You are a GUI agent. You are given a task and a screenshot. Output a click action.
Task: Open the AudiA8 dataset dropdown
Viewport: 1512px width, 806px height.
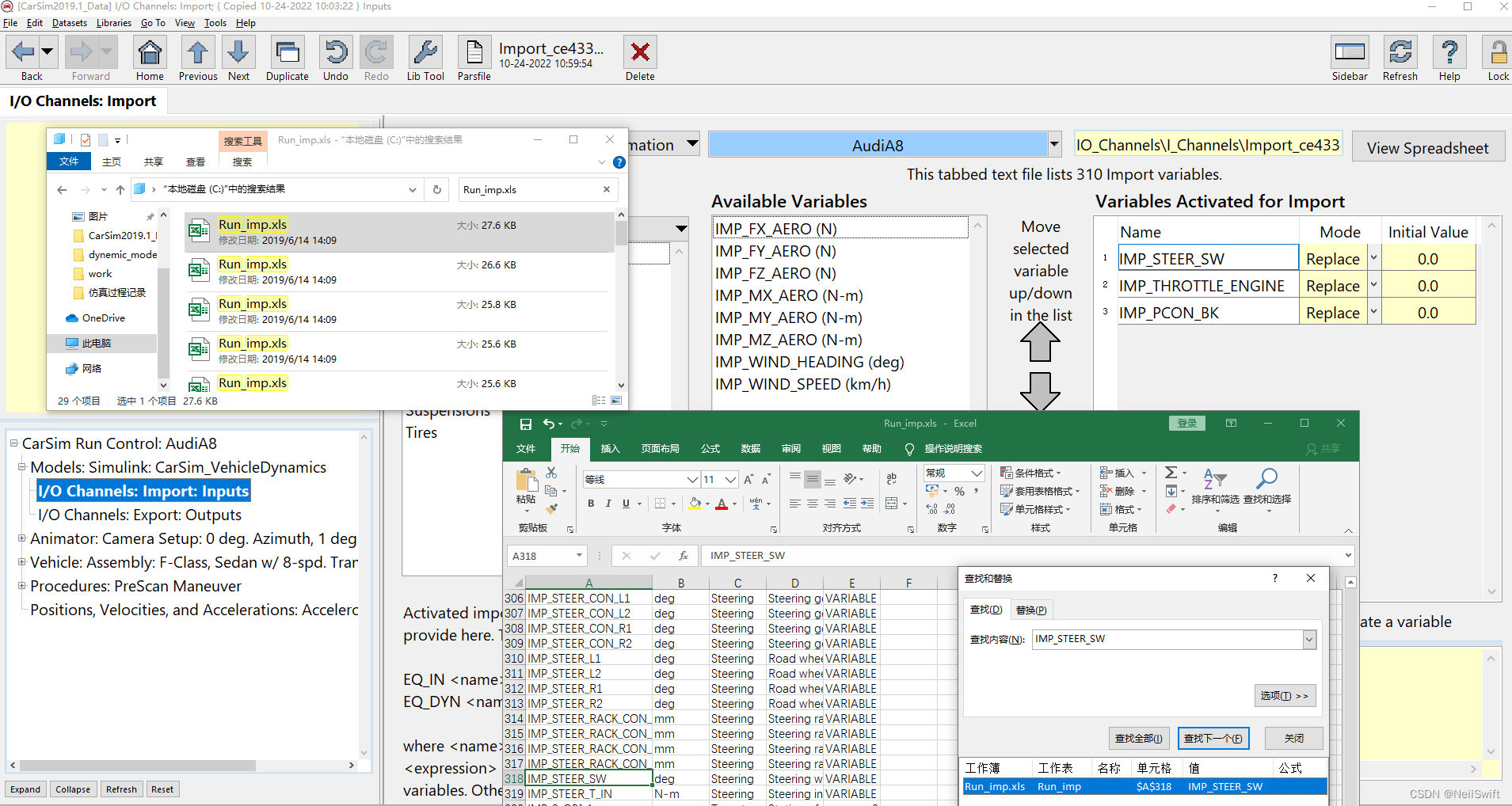click(x=1054, y=145)
